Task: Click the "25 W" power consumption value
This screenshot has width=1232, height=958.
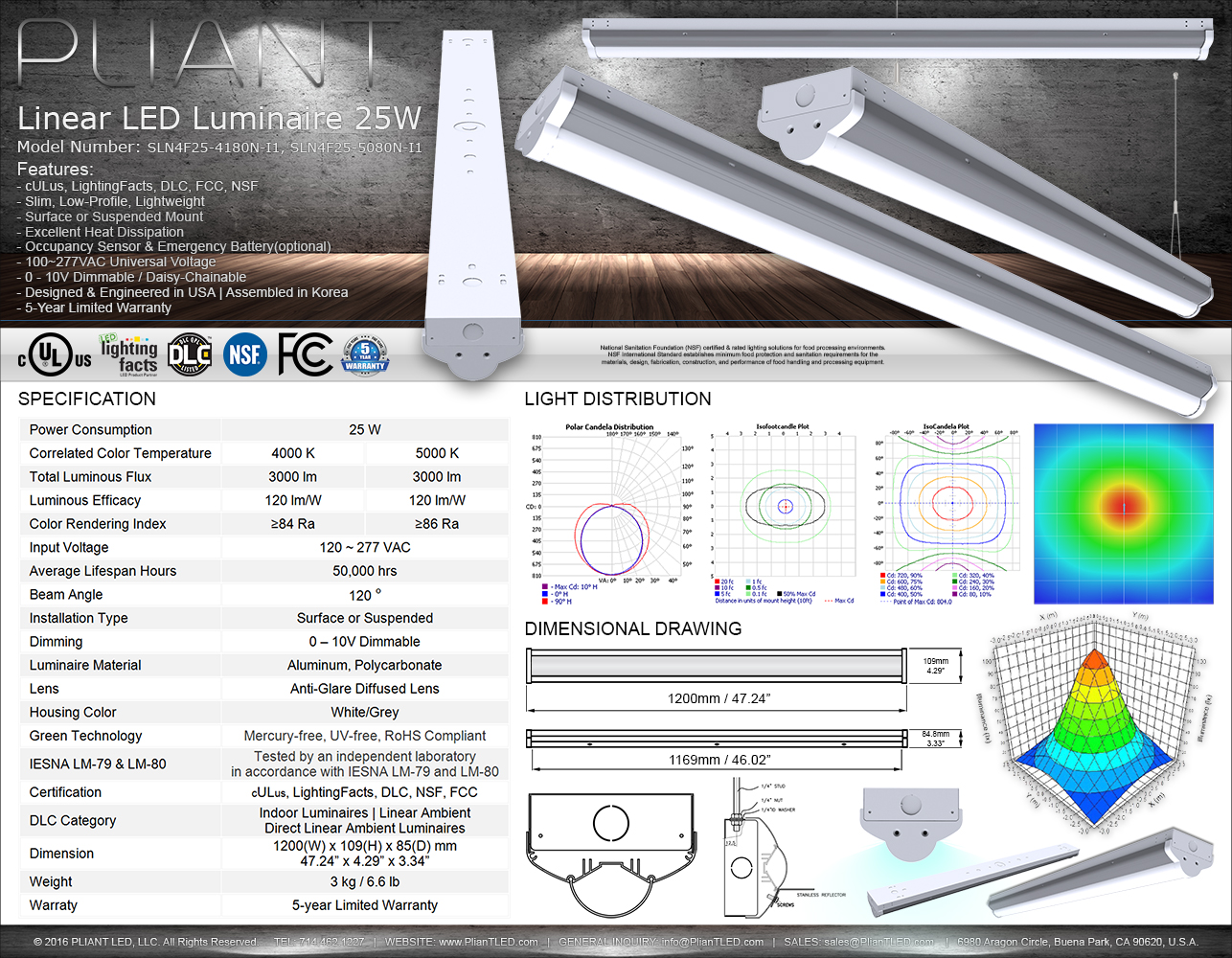Action: pos(365,429)
